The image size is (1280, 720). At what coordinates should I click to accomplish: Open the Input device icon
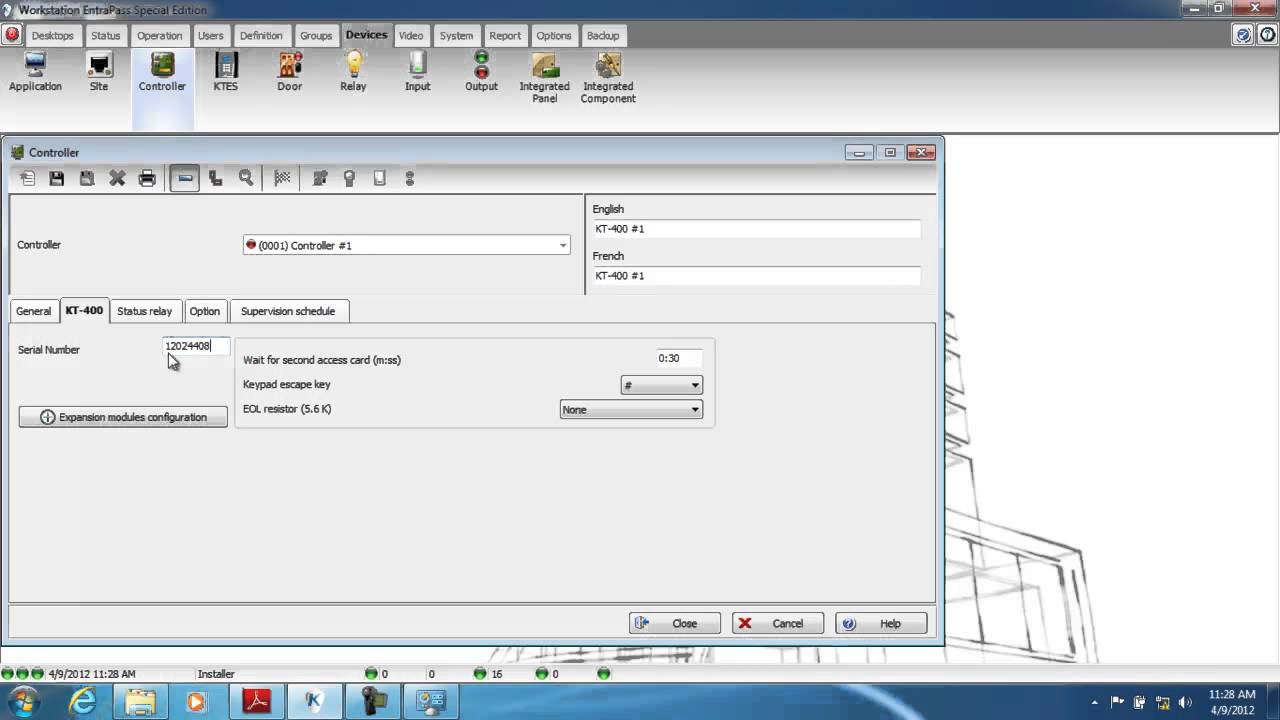[417, 72]
